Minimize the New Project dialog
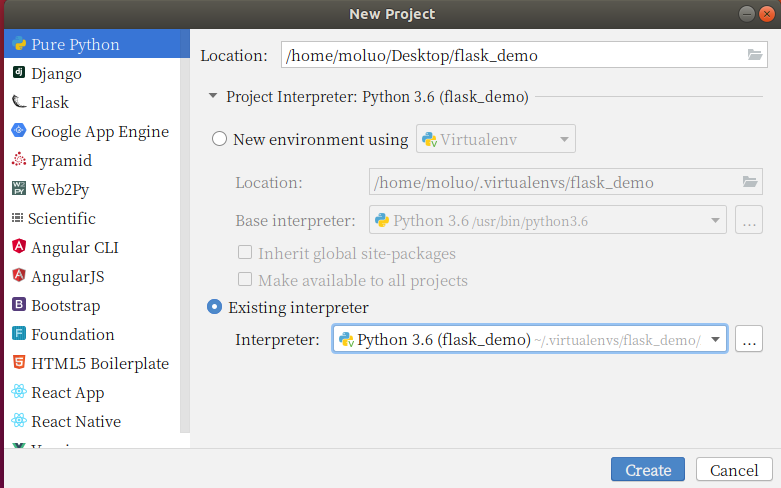781x488 pixels. pos(746,14)
